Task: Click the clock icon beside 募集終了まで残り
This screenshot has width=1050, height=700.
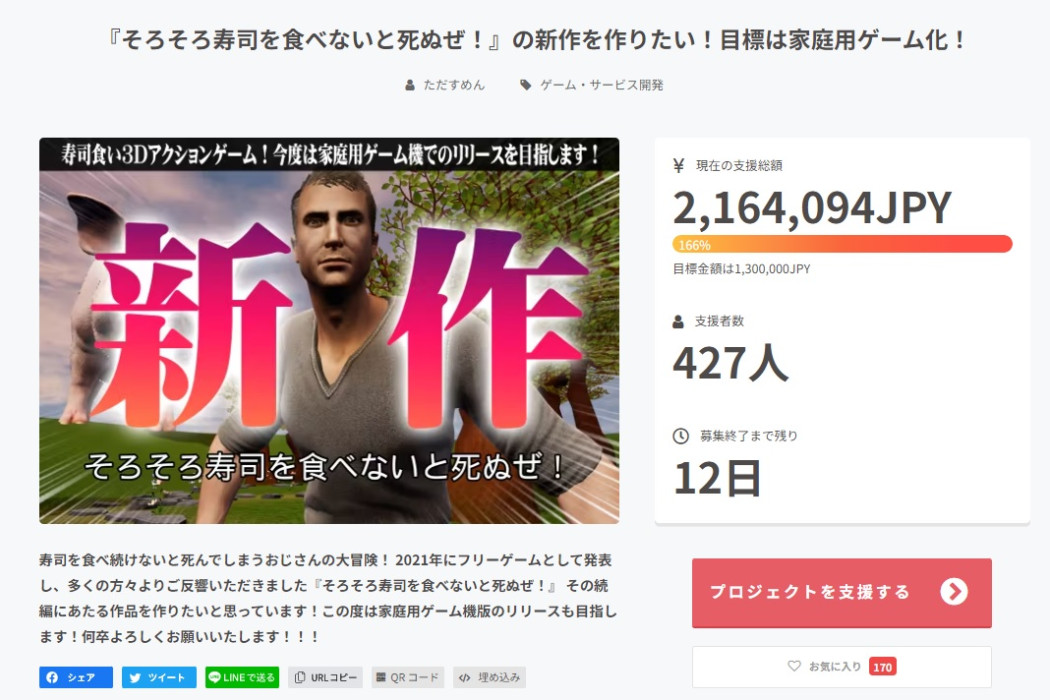Action: click(680, 436)
